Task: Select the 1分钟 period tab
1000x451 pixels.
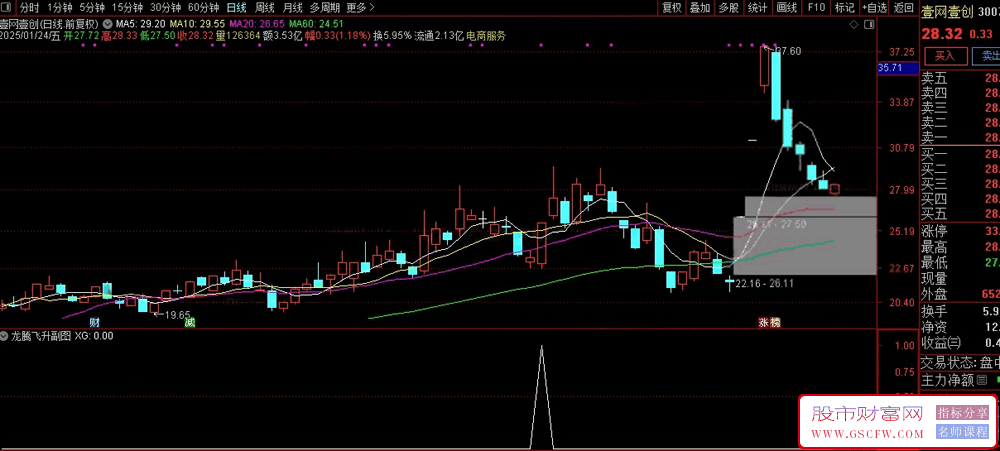Action: 59,8
